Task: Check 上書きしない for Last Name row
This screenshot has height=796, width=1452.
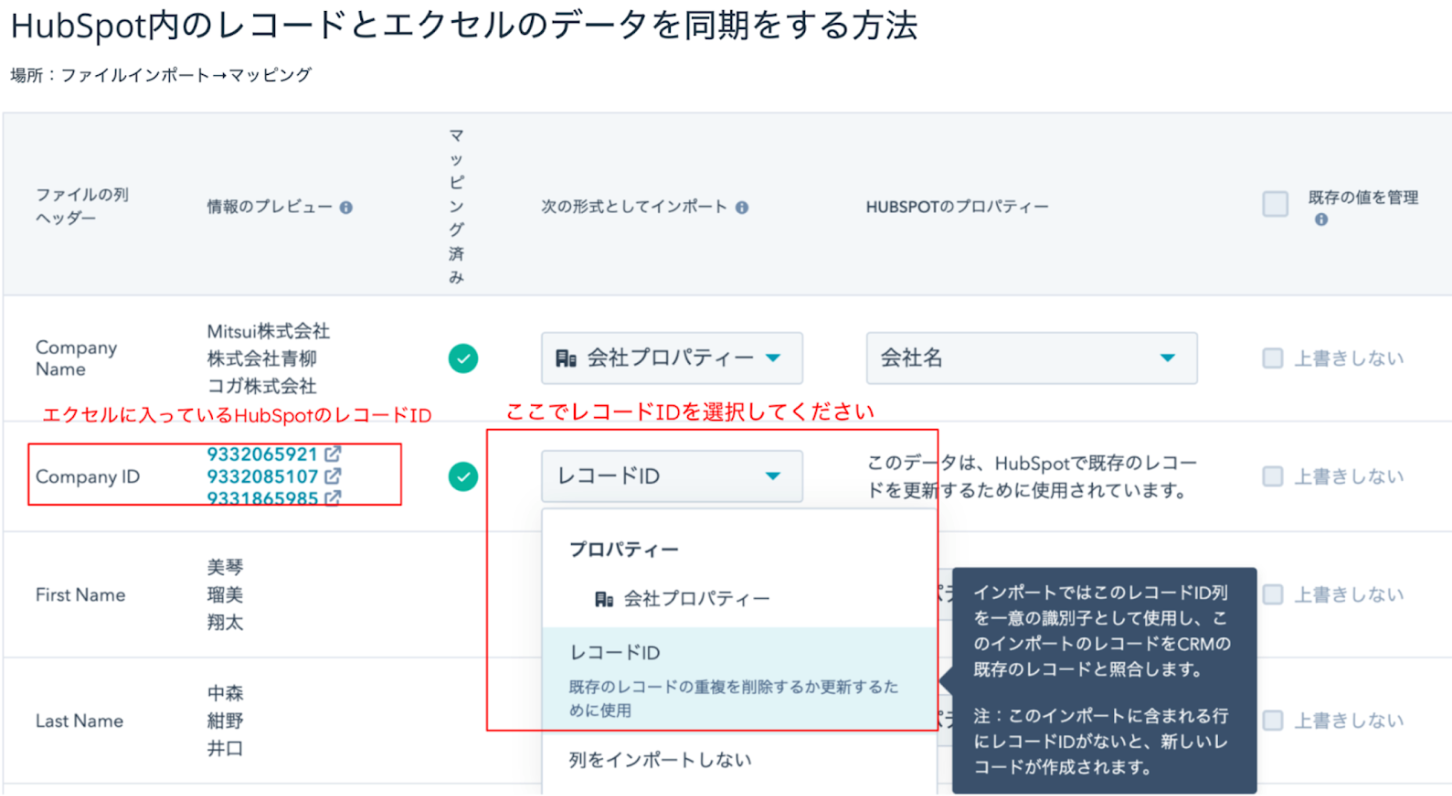Action: pyautogui.click(x=1272, y=720)
